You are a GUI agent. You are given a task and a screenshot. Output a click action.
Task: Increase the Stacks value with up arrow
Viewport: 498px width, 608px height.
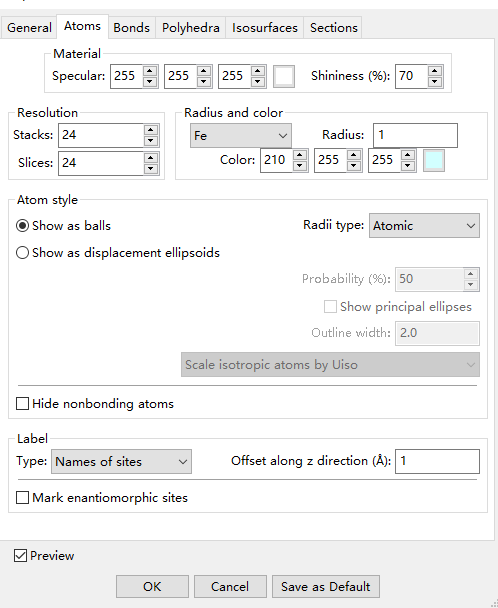pyautogui.click(x=151, y=130)
